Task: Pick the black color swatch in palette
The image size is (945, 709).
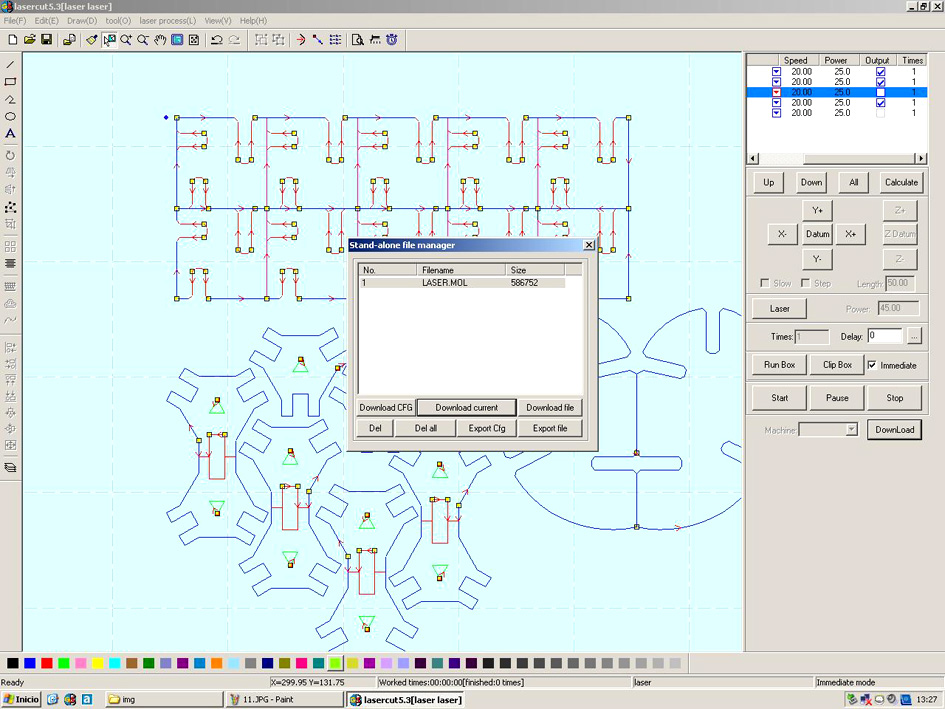Action: click(x=13, y=663)
